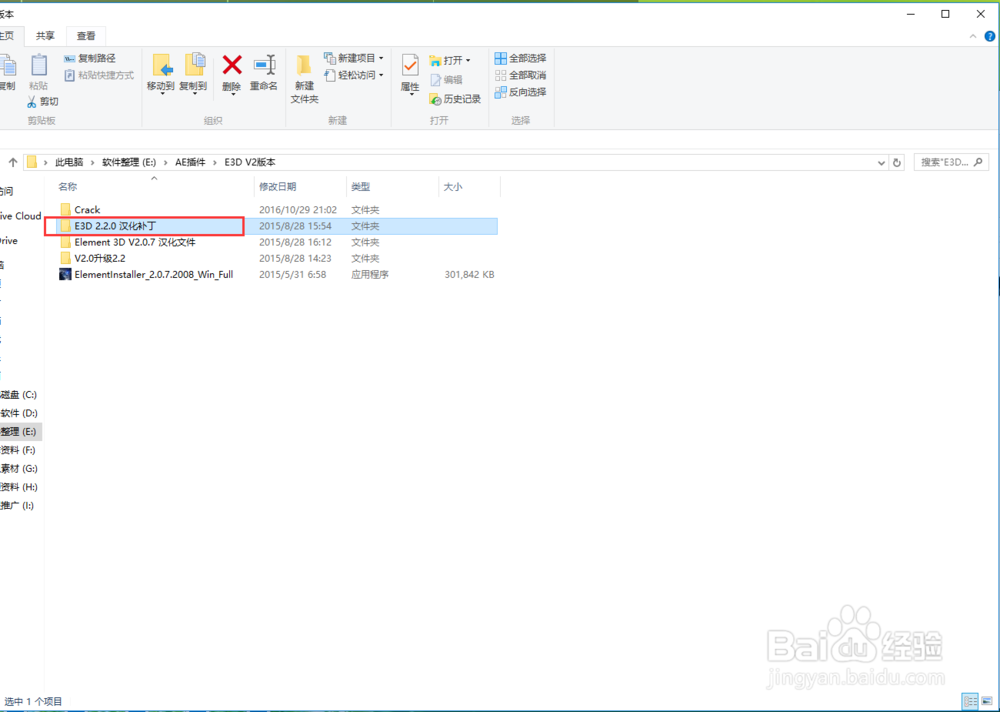
Task: Click Select none in ribbon
Action: [520, 75]
